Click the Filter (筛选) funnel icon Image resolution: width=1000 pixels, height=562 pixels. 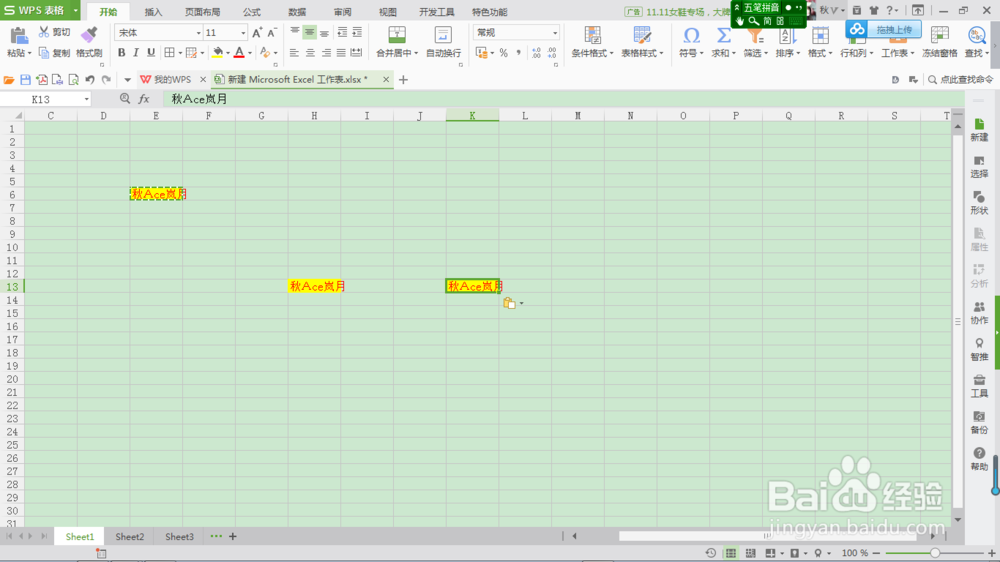coord(755,36)
